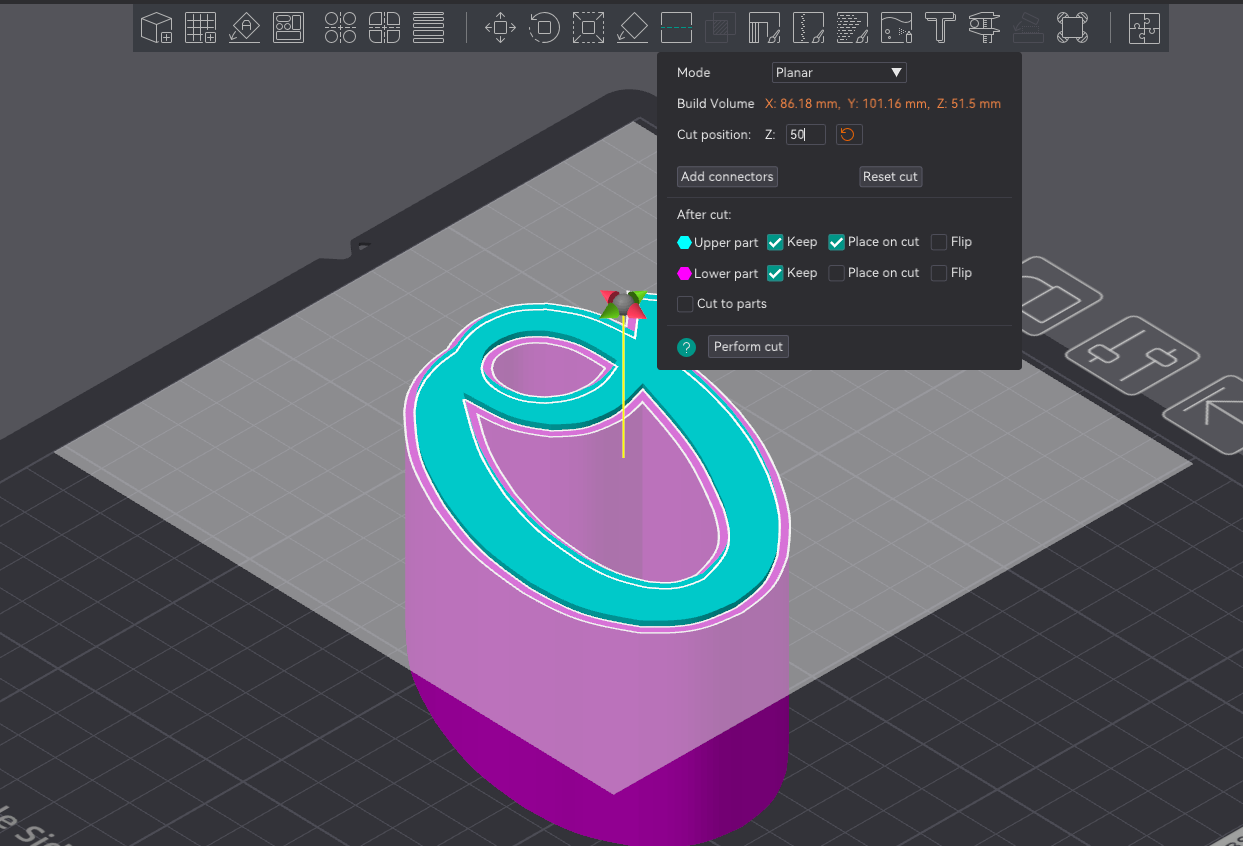Open the Assembly view puzzle icon
This screenshot has width=1243, height=846.
(1144, 27)
